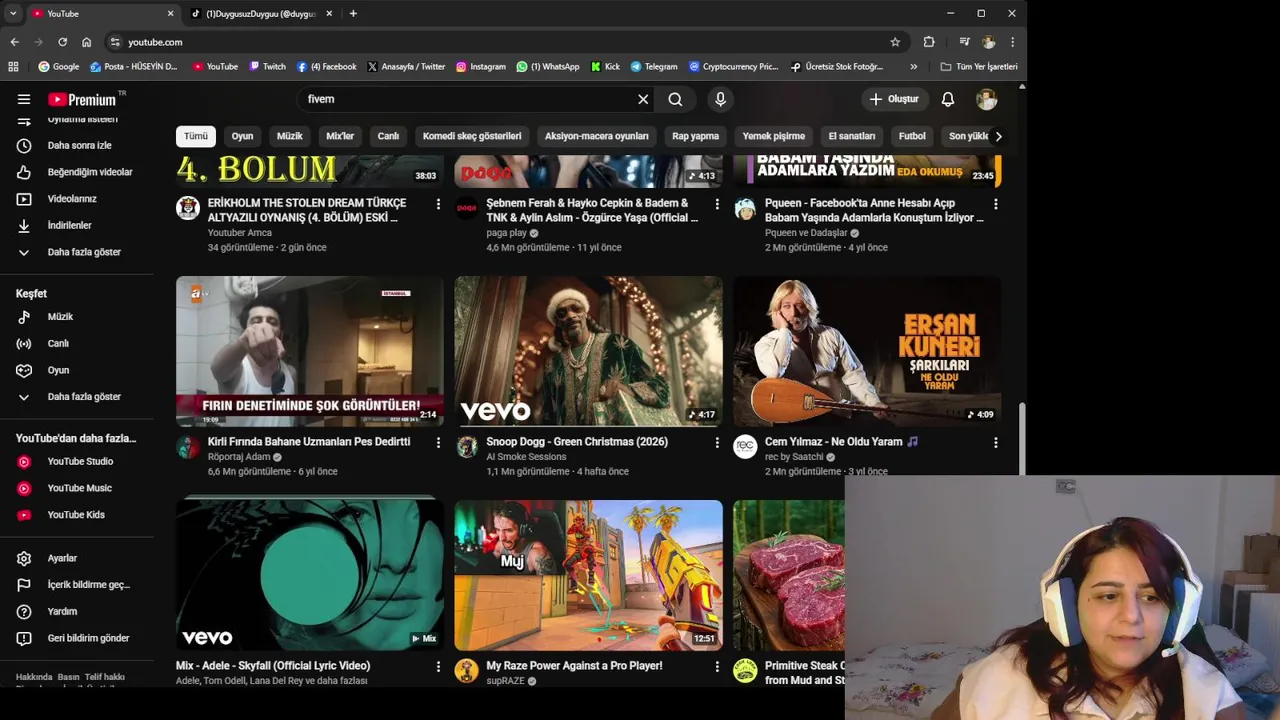Open Chrome extensions puzzle icon

click(929, 42)
